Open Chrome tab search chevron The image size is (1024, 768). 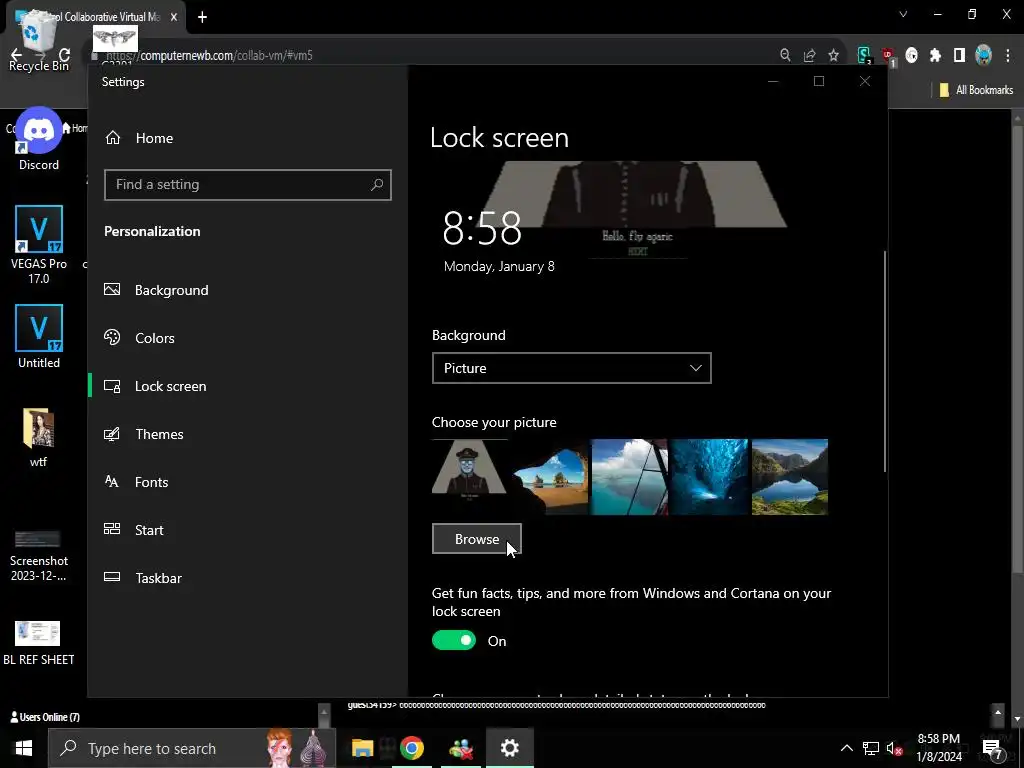903,14
